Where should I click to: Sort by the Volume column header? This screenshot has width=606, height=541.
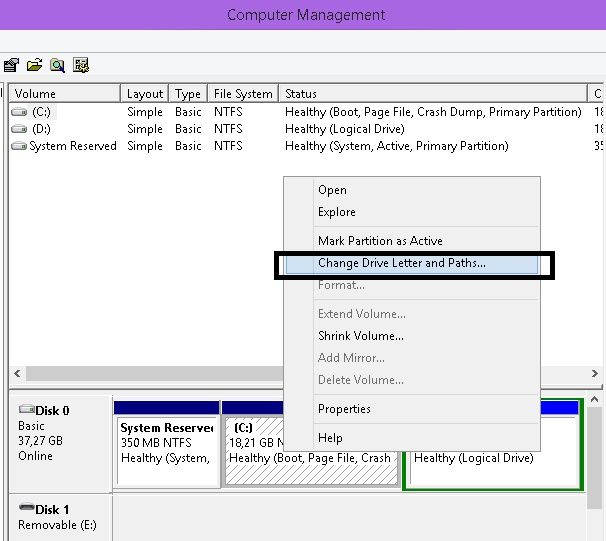coord(65,94)
